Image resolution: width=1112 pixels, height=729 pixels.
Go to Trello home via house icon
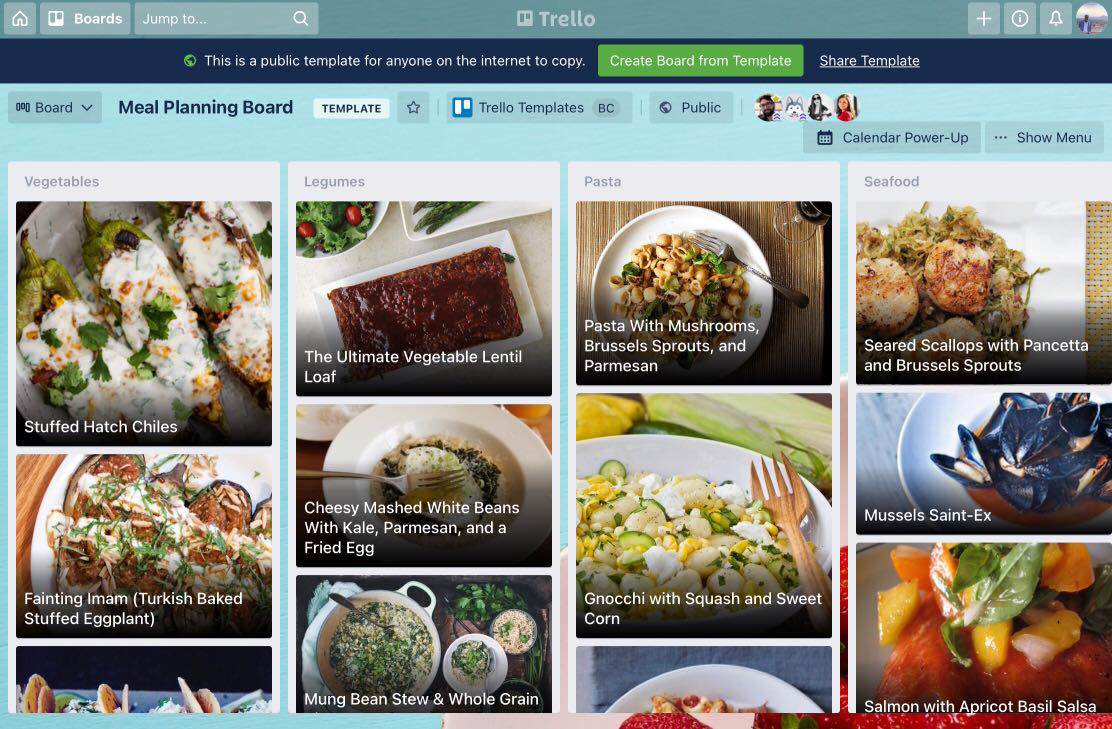(20, 18)
